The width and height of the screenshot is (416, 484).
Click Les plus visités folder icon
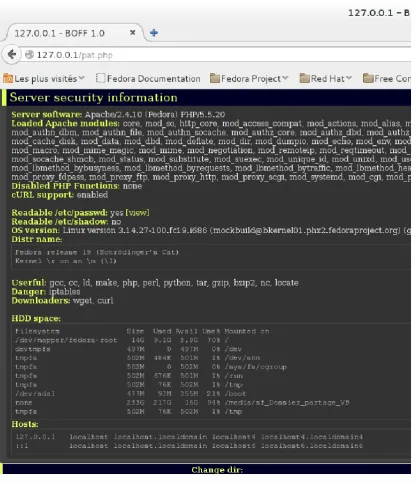tap(8, 79)
